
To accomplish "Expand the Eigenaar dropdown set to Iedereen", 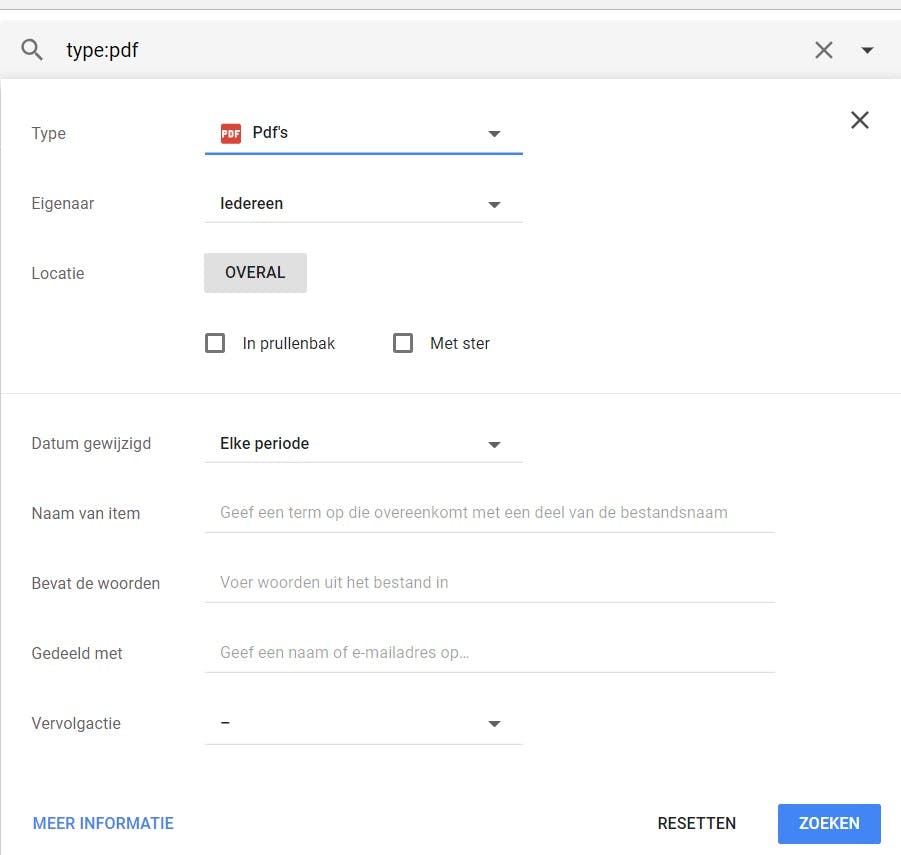I will [x=363, y=203].
